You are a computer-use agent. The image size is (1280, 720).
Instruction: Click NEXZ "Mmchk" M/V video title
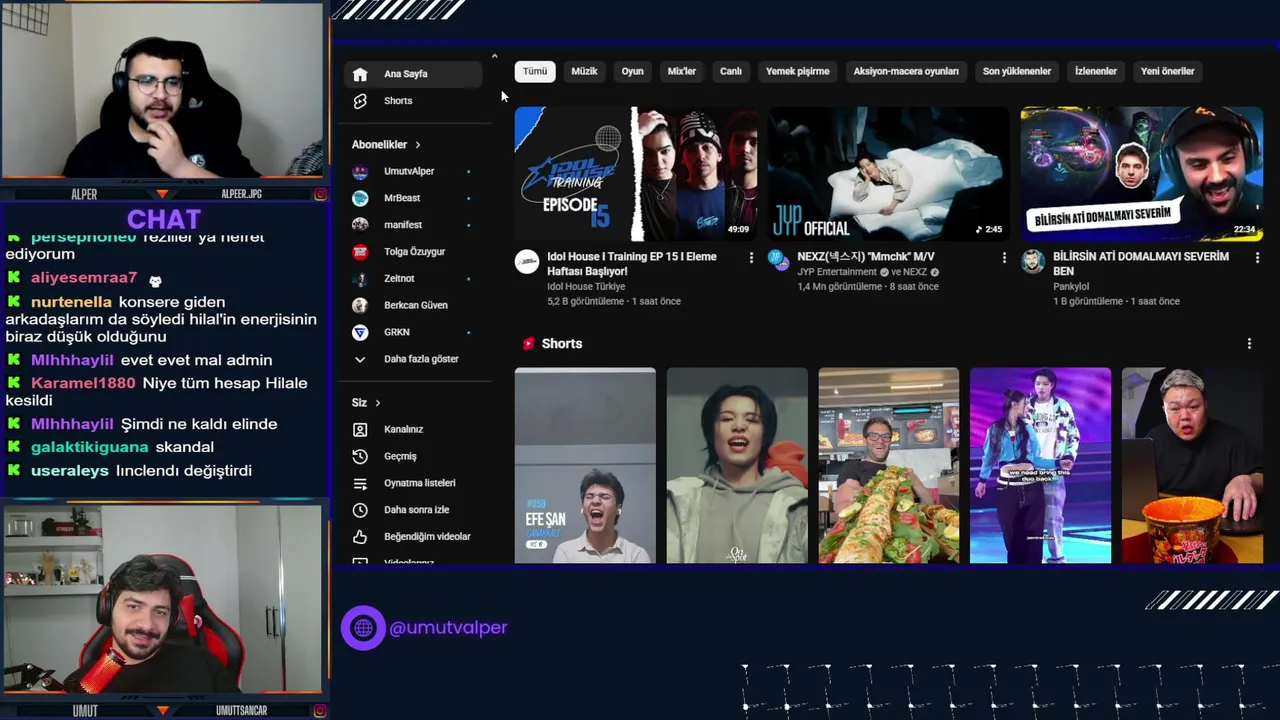pos(866,257)
